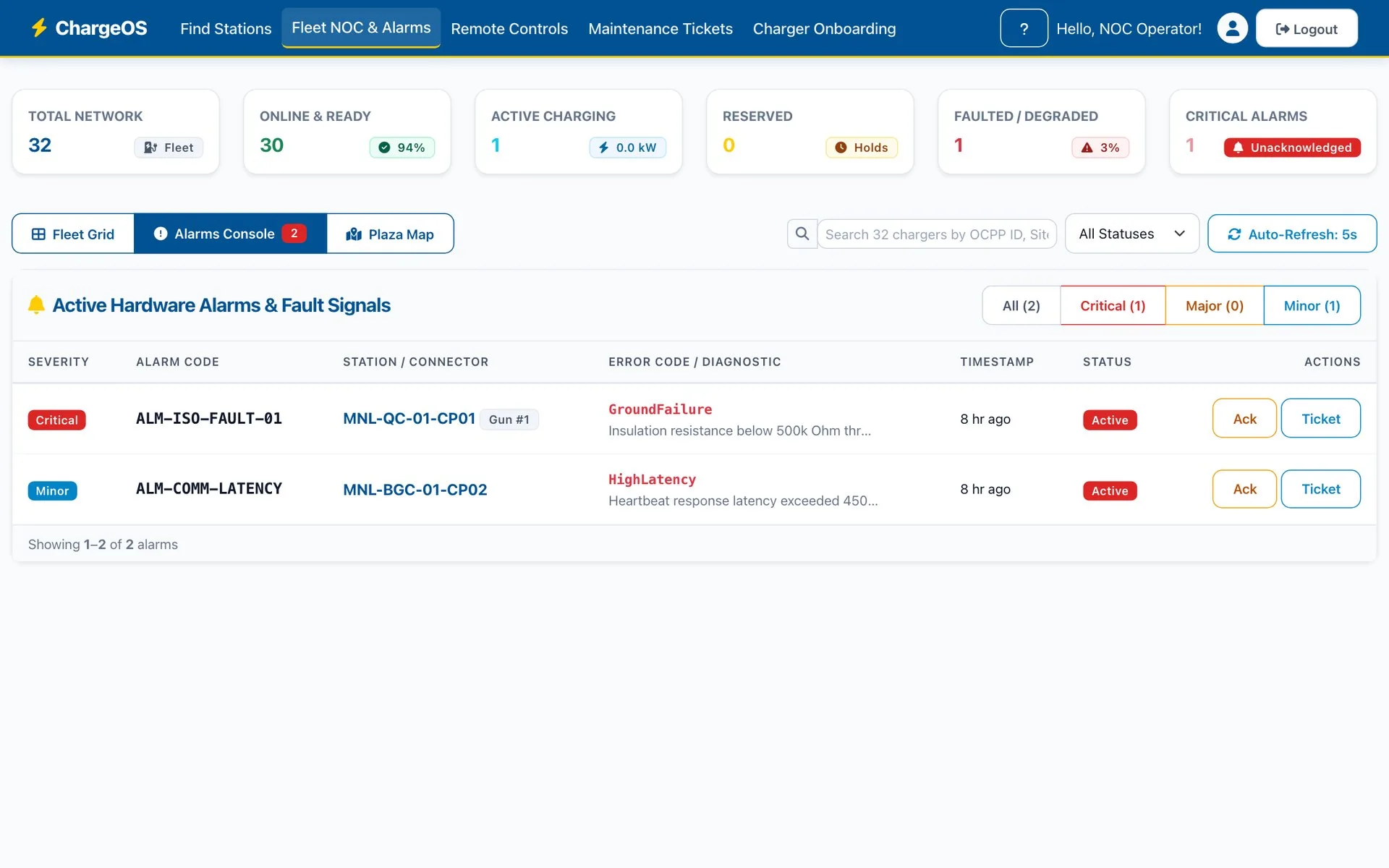Switch to the Fleet Grid tab

(x=73, y=234)
